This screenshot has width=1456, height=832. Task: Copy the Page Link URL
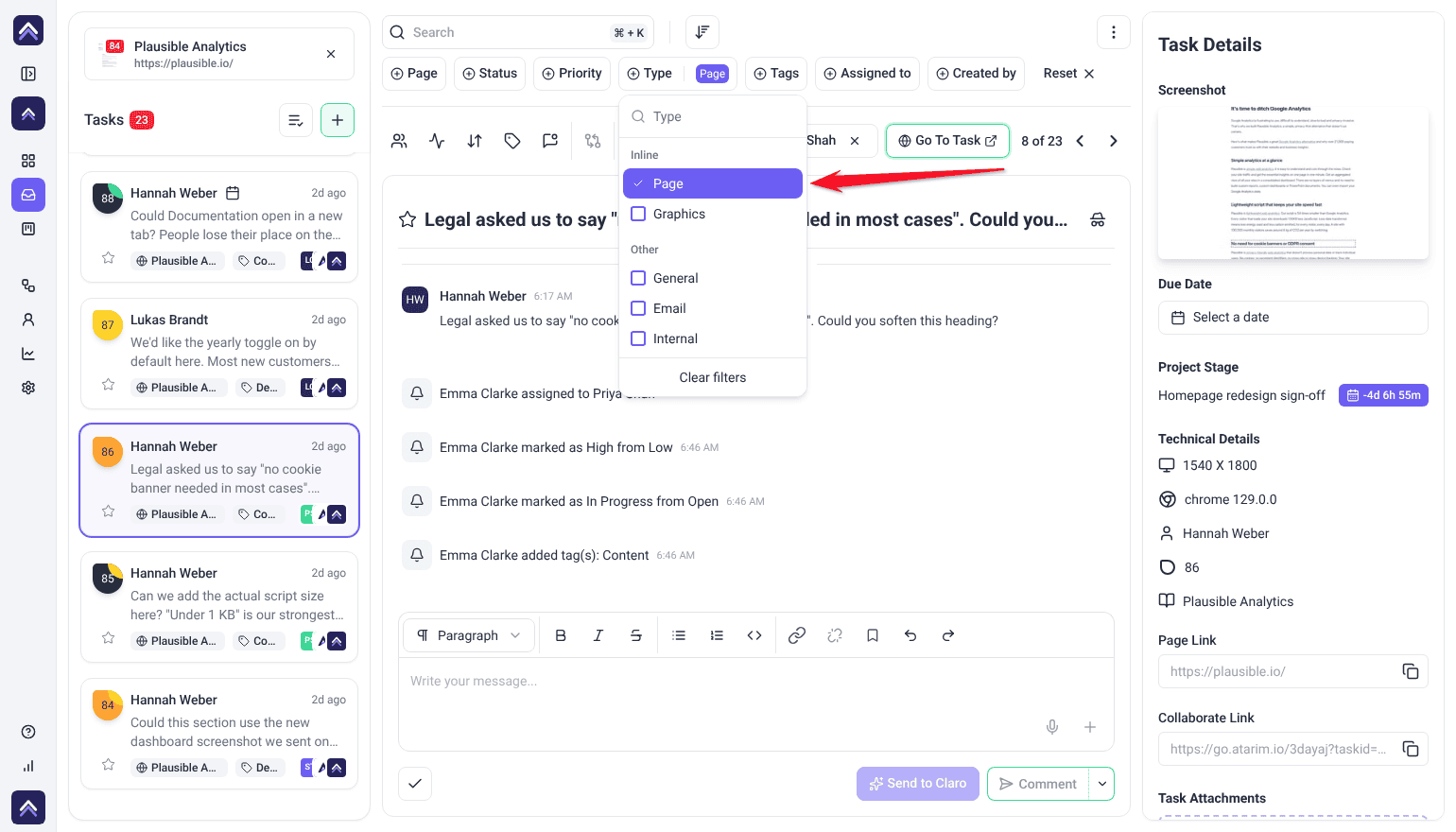coord(1411,671)
